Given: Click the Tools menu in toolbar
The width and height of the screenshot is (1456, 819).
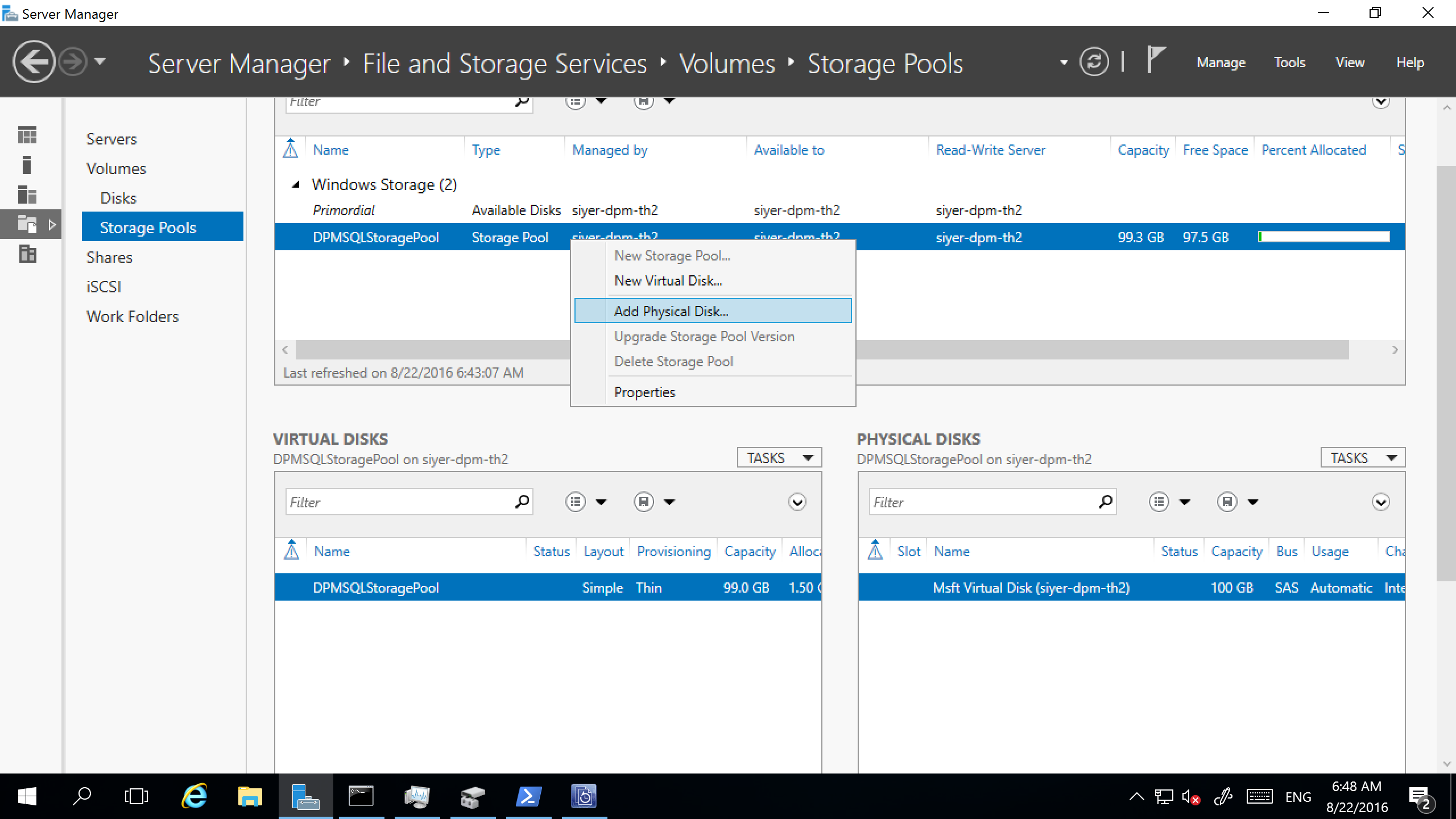Looking at the screenshot, I should pos(1293,63).
